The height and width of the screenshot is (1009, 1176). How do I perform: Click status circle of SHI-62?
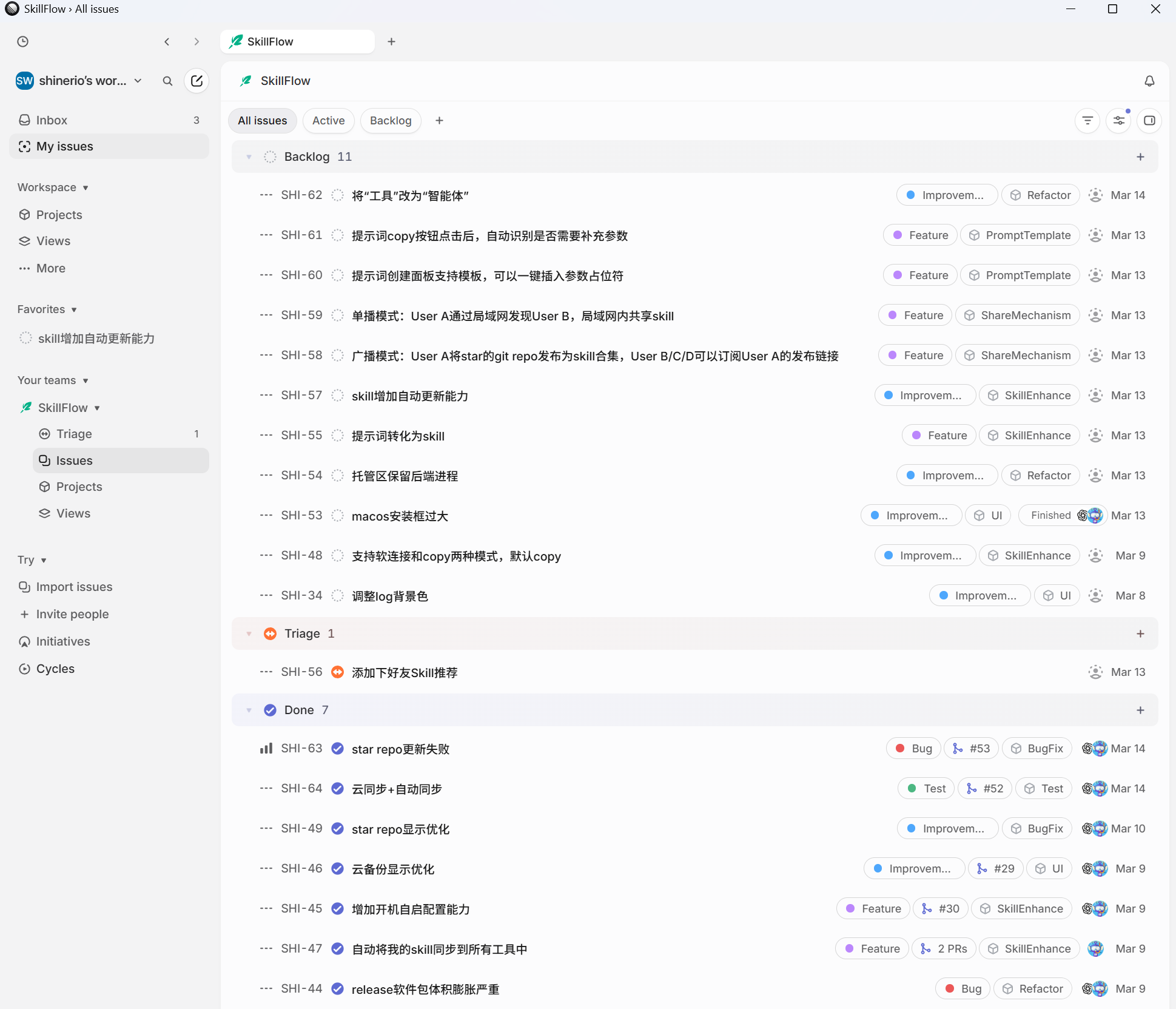point(337,195)
